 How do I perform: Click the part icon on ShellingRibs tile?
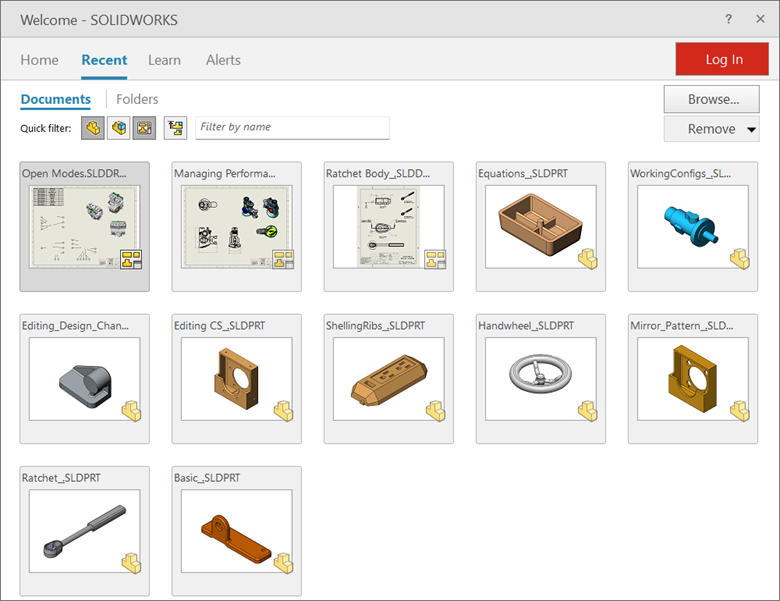click(x=436, y=411)
